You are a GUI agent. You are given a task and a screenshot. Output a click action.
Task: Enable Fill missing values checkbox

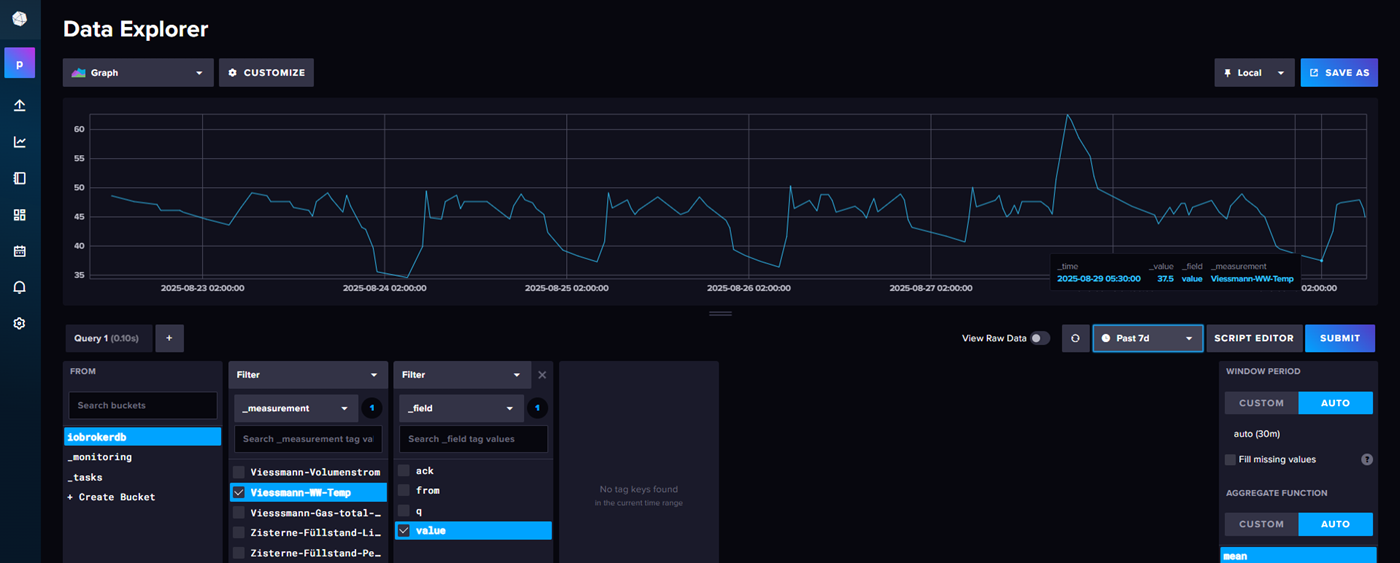pos(1231,459)
